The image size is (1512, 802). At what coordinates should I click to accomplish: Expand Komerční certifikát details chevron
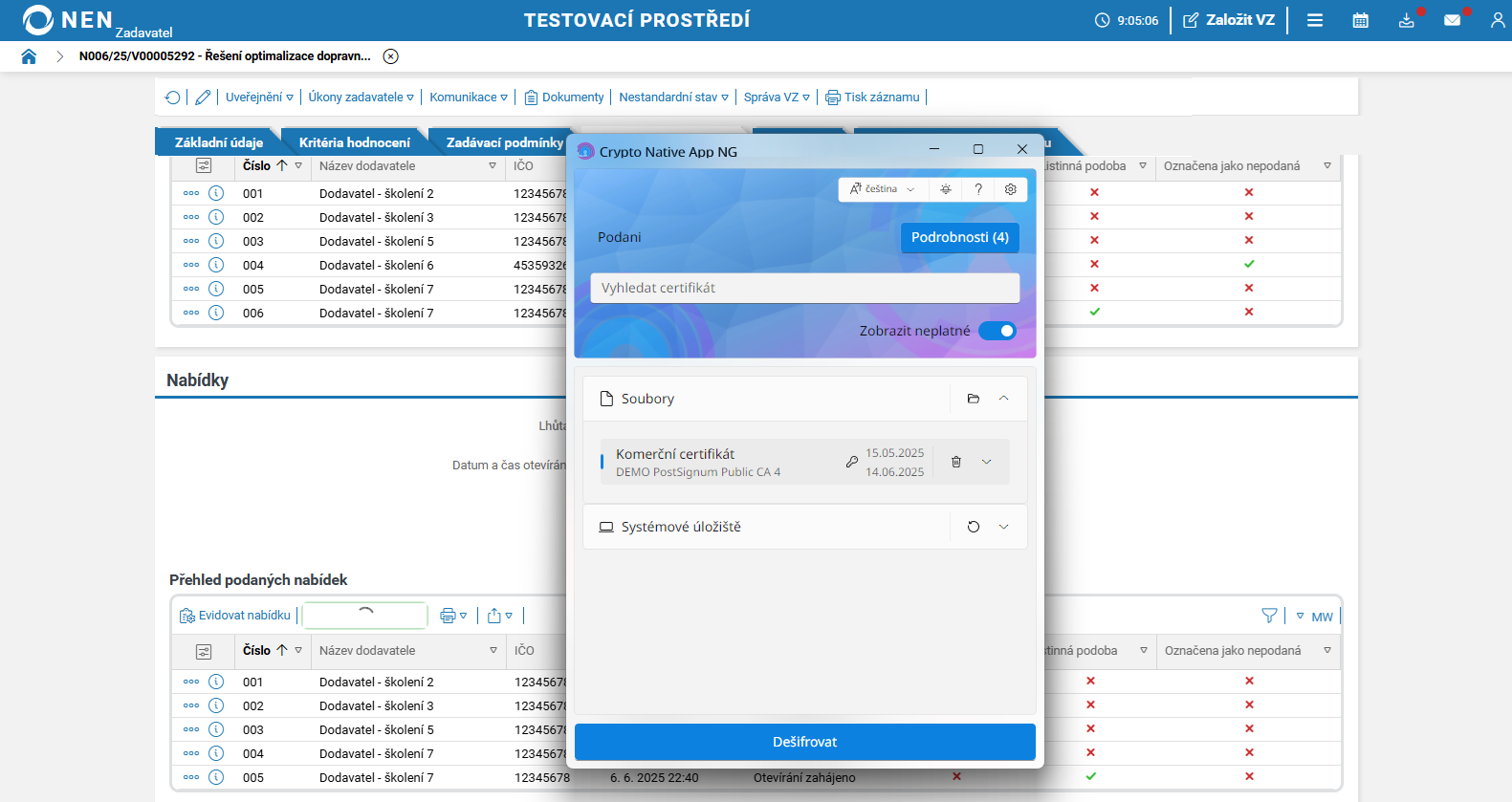987,462
